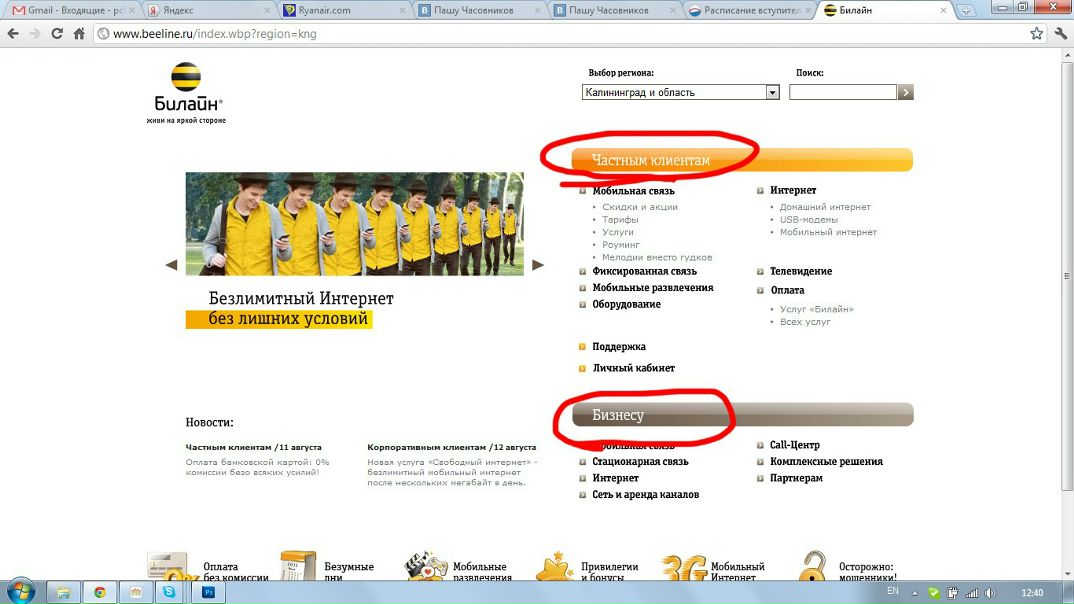Open Windows Explorer taskbar icon
The height and width of the screenshot is (604, 1074).
pyautogui.click(x=63, y=592)
